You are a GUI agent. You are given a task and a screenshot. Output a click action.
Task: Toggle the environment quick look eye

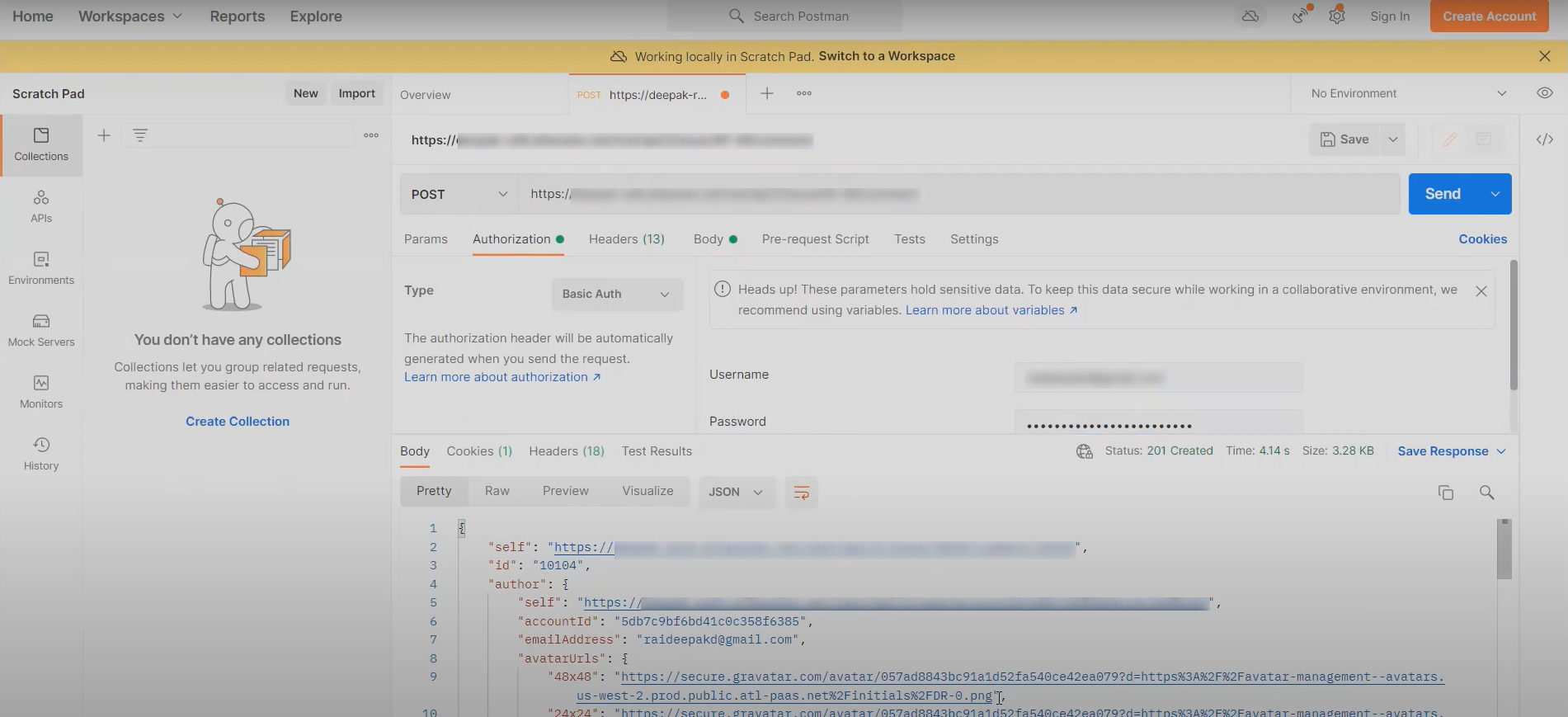pos(1544,93)
